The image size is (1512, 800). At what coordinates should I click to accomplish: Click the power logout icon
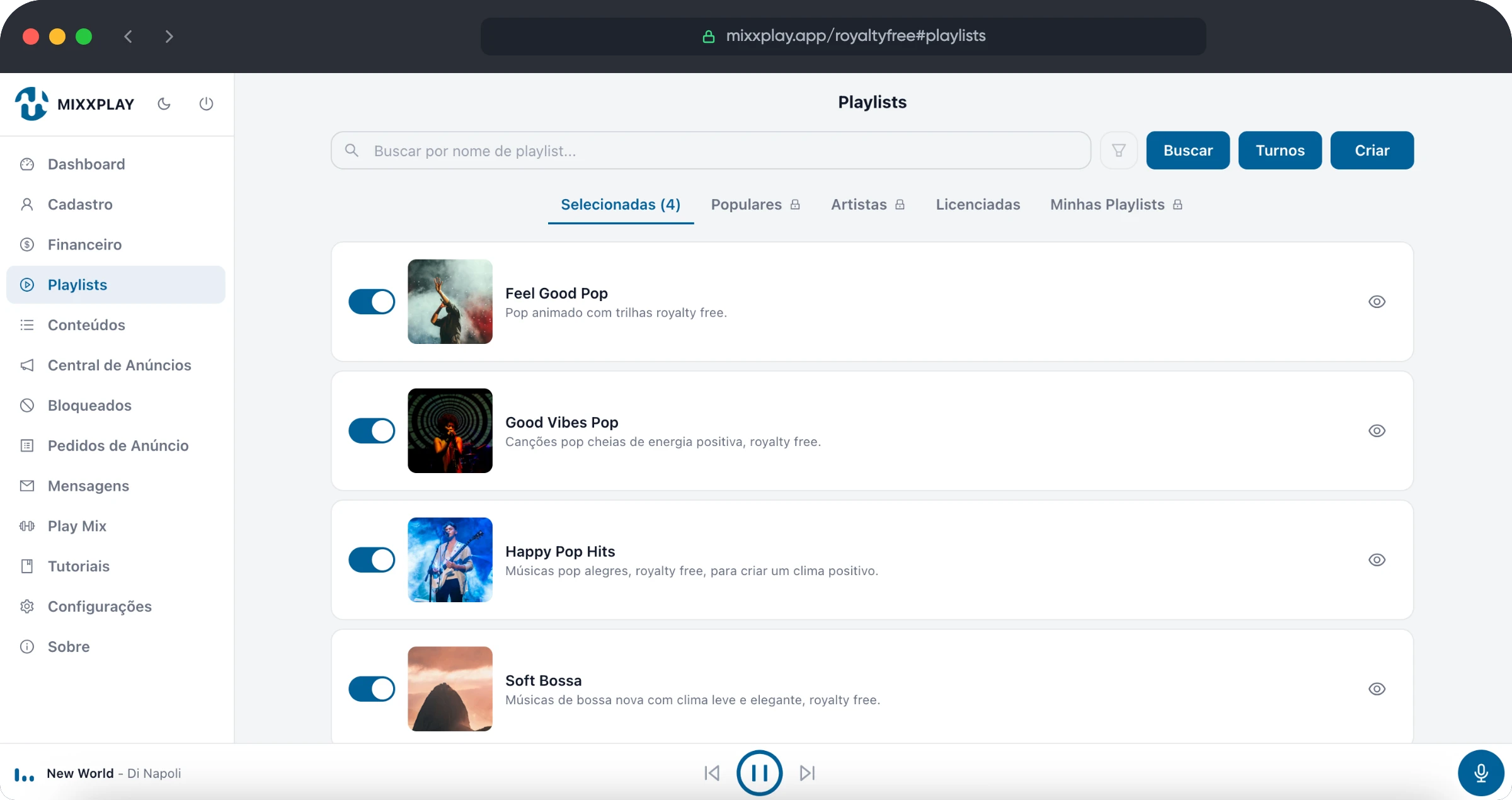coord(206,104)
